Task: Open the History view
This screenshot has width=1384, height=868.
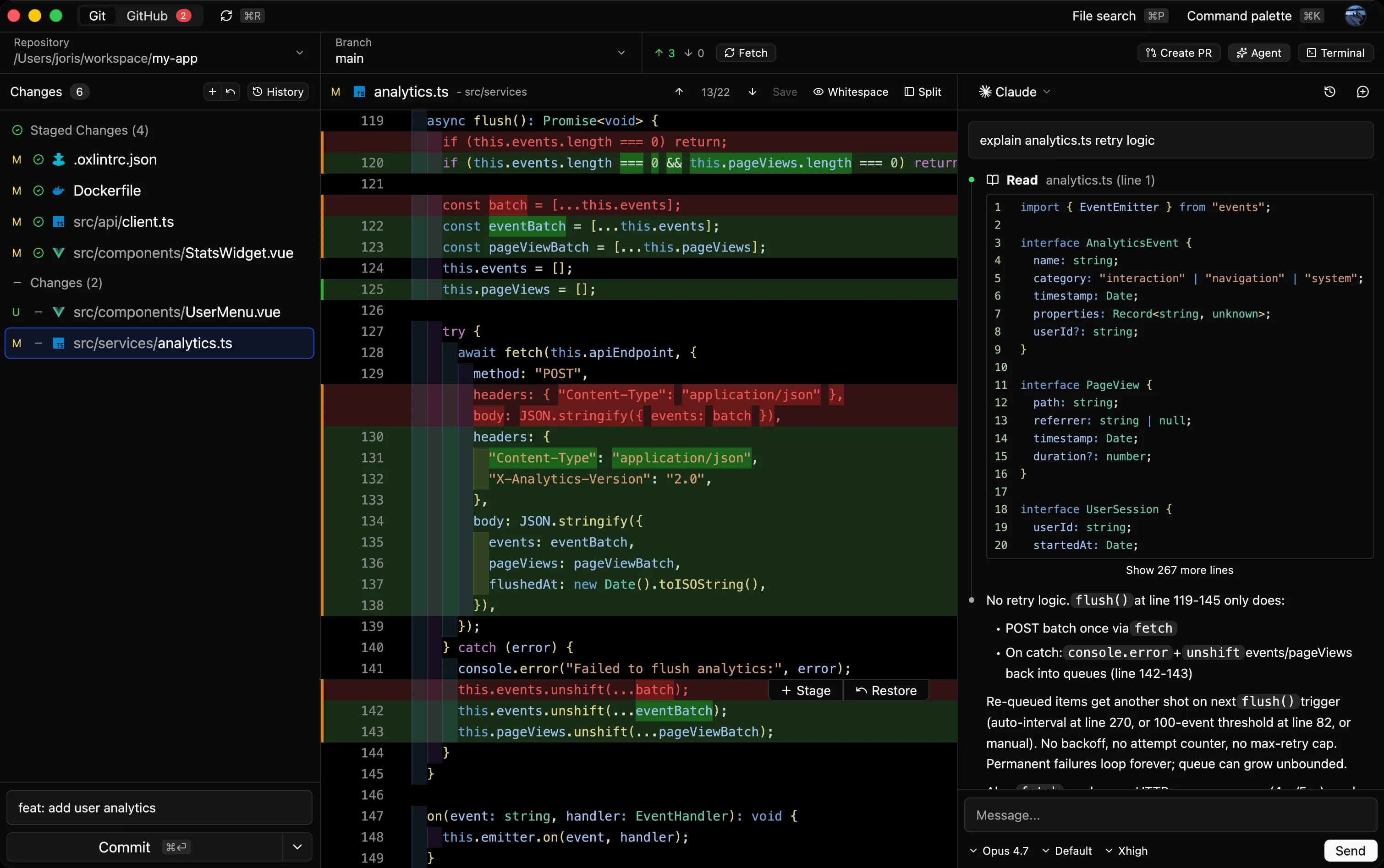Action: pyautogui.click(x=278, y=92)
